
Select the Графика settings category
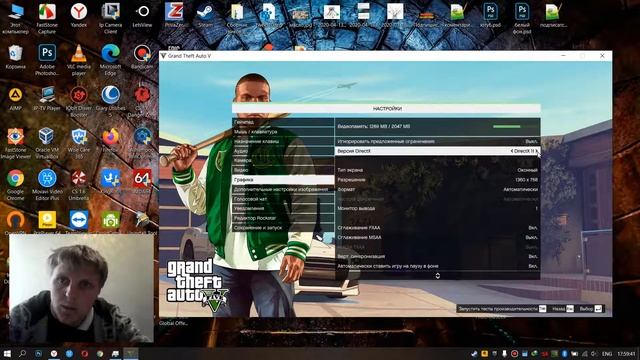coord(283,180)
